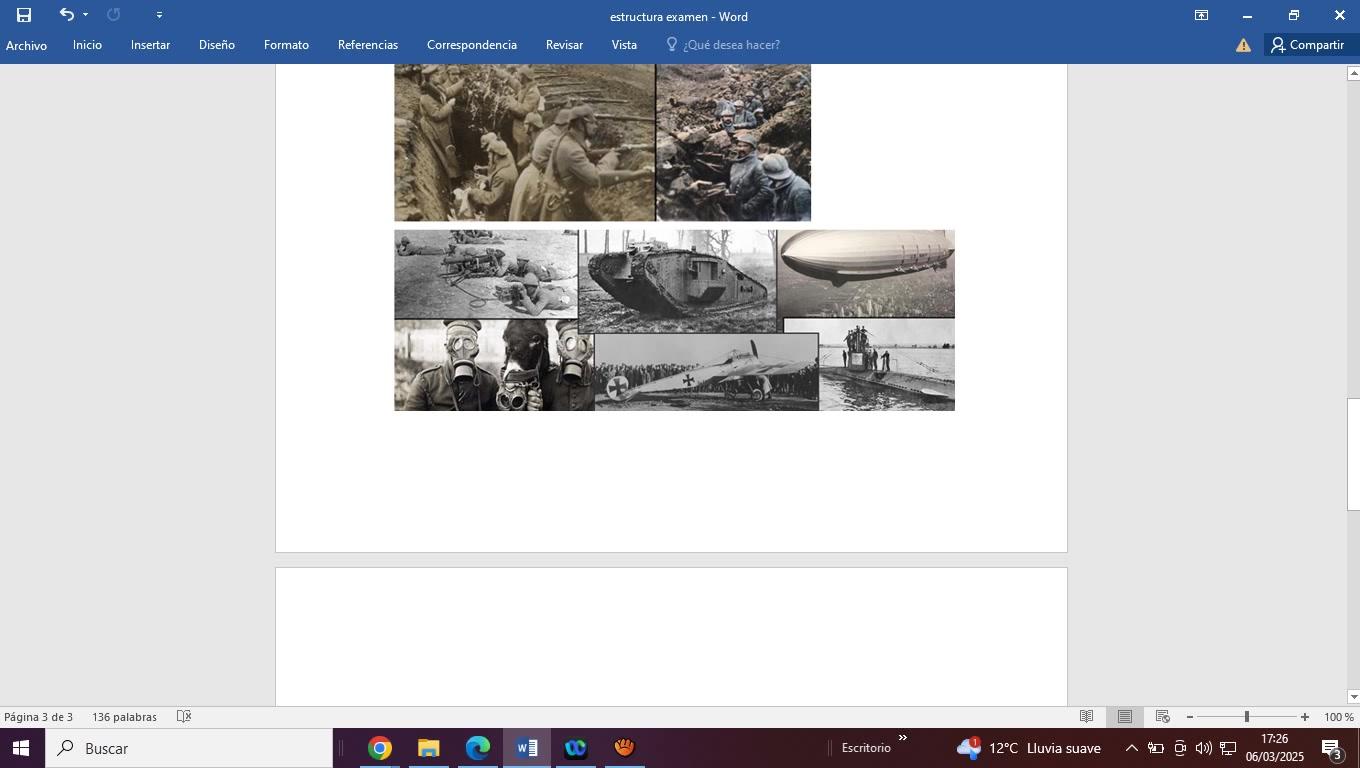Open the Referencias ribbon tab
The image size is (1360, 768).
[367, 45]
